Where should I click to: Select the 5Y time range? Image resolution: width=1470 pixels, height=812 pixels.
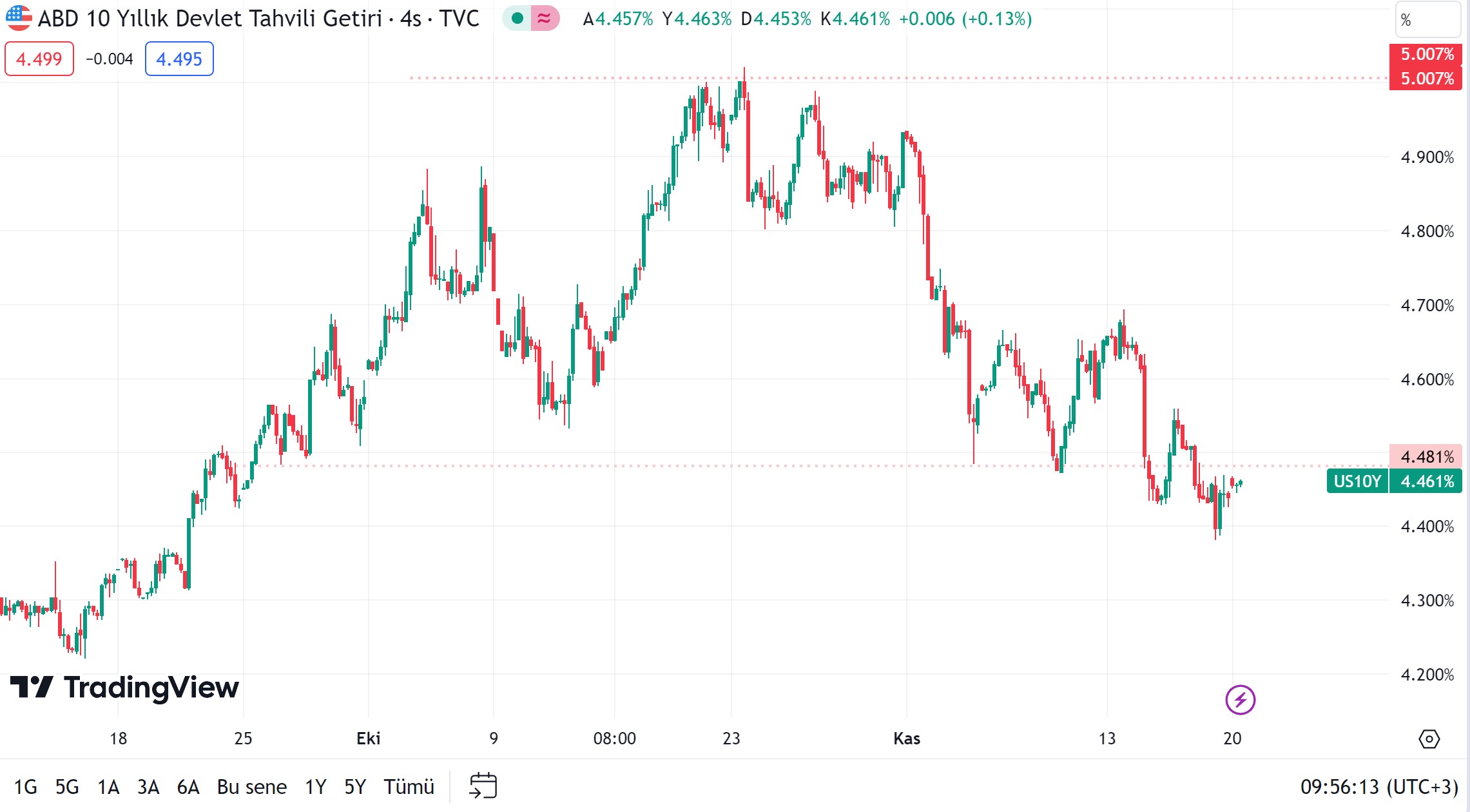click(354, 787)
